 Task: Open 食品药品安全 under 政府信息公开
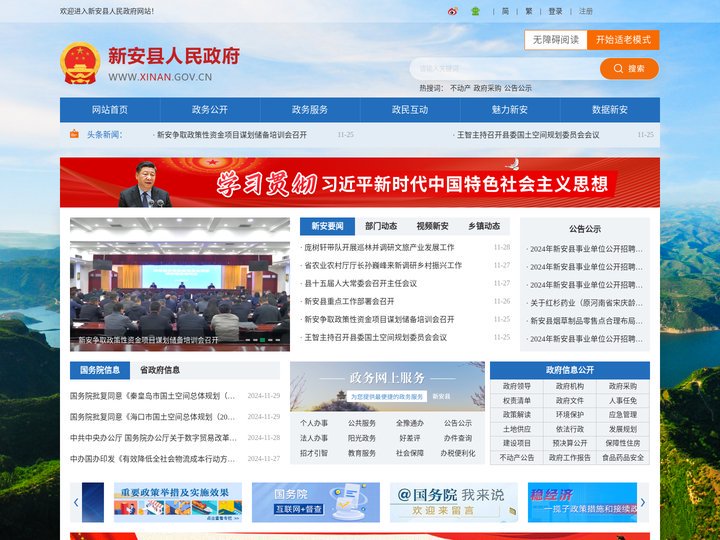click(623, 458)
